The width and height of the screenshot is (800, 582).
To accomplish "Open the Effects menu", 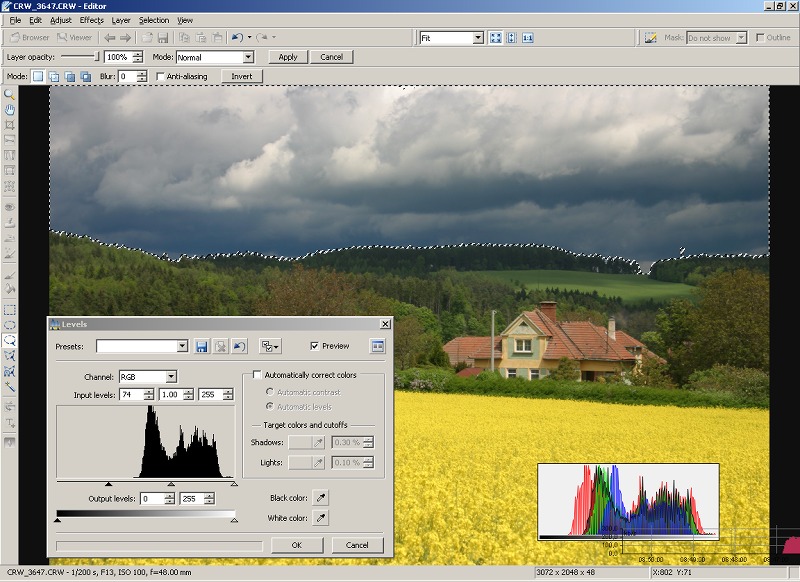I will 91,20.
